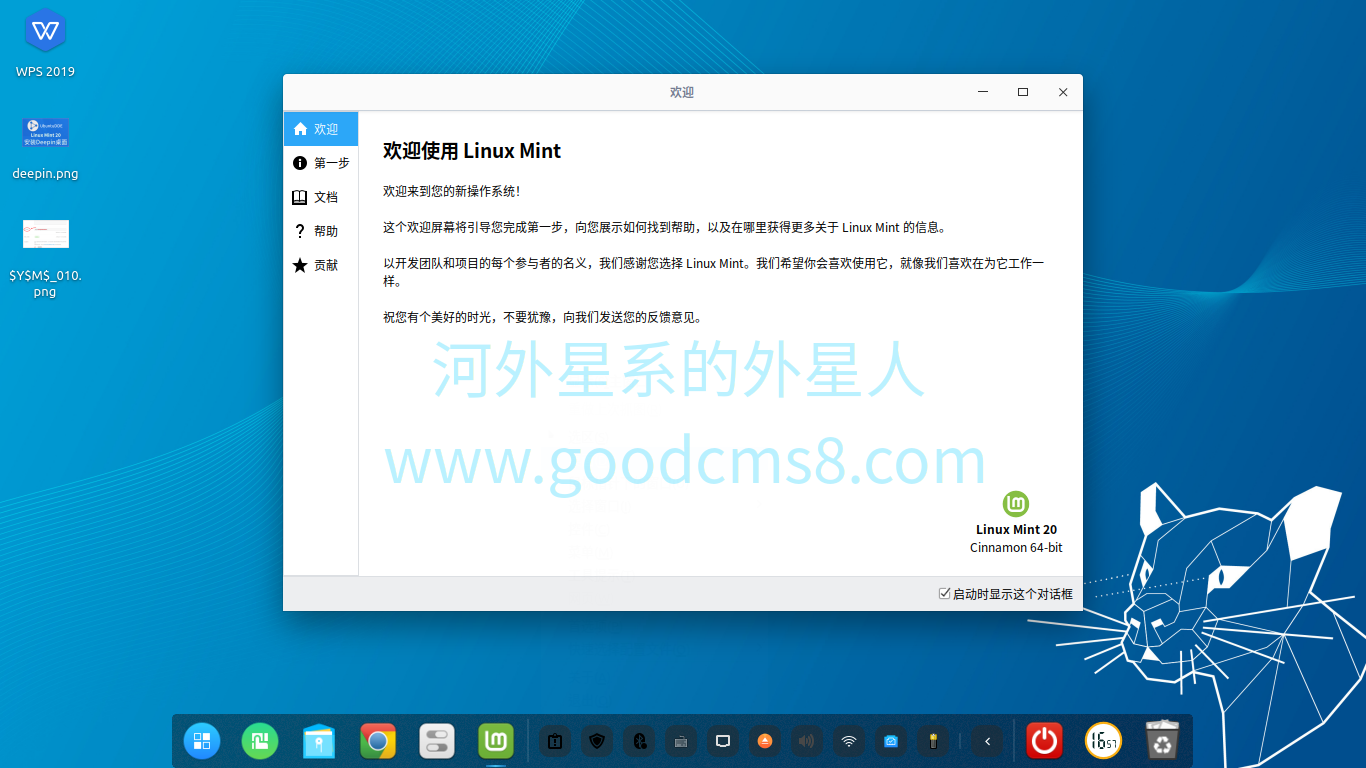Open the trash bin in the dock
Screen dimensions: 1366x768
1162,741
